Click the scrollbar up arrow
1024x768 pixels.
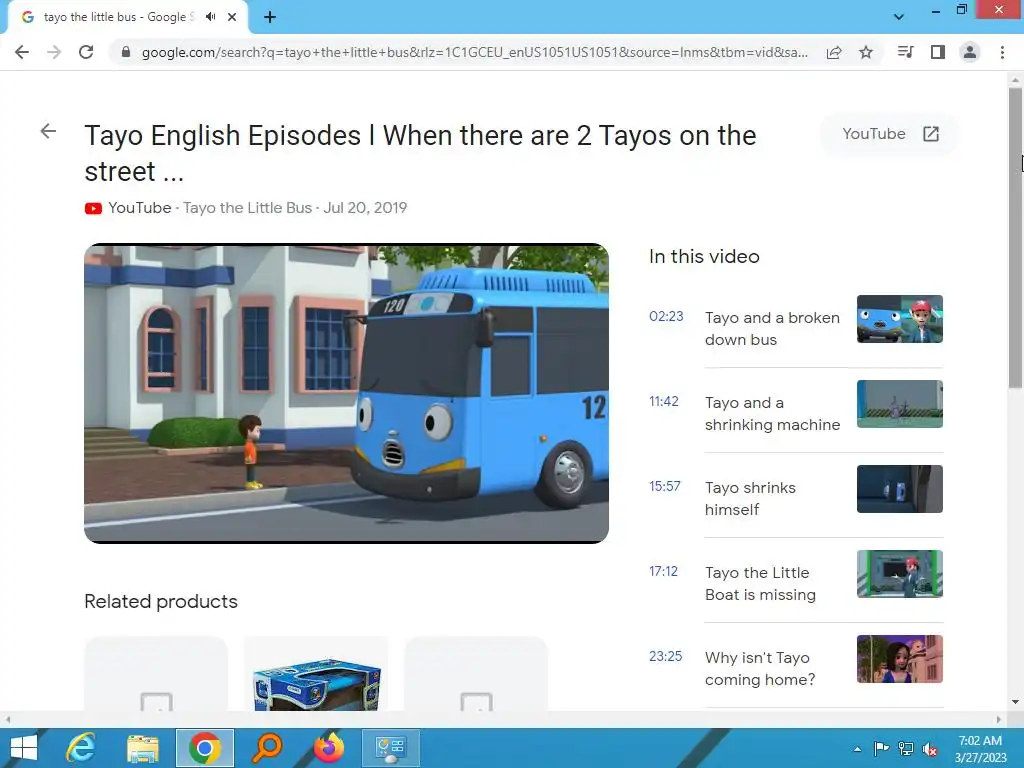pos(1015,80)
